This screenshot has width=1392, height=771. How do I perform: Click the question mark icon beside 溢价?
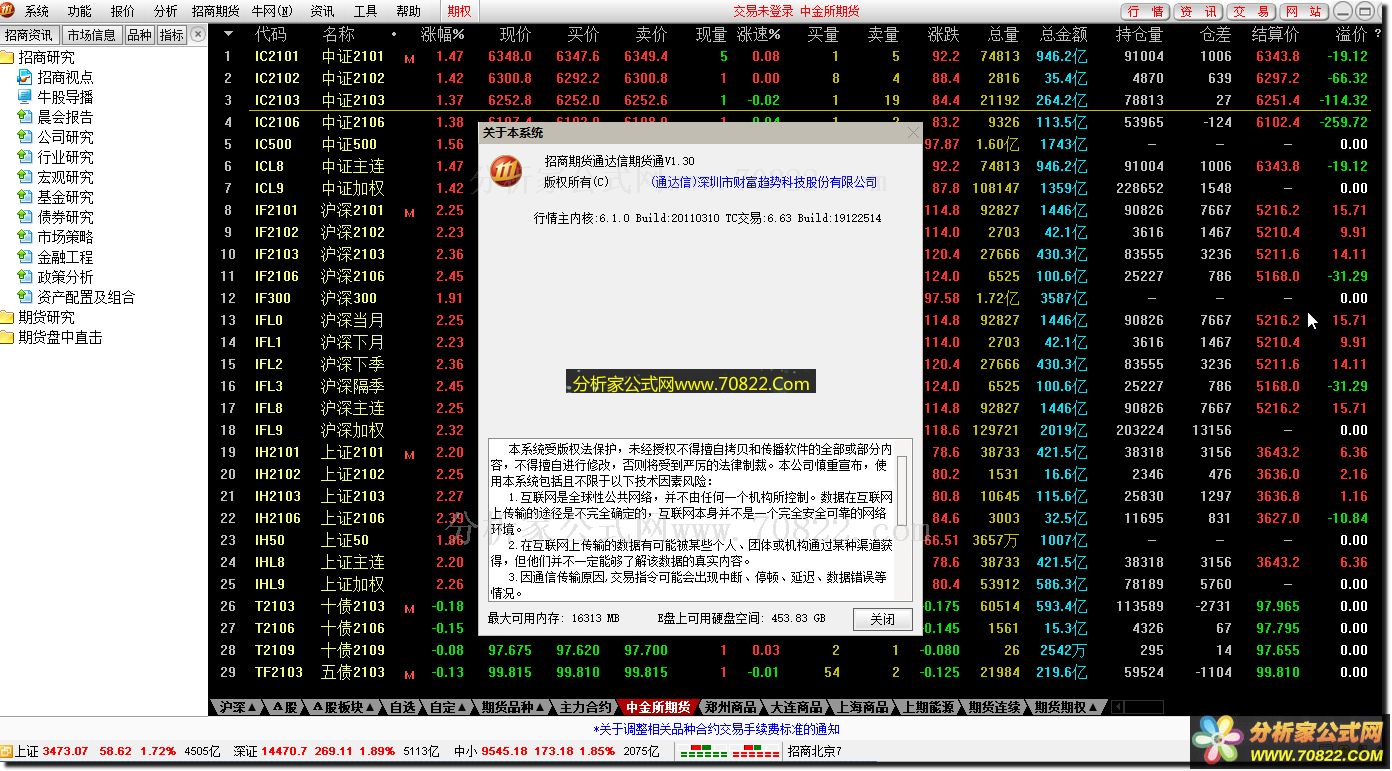pos(1380,34)
